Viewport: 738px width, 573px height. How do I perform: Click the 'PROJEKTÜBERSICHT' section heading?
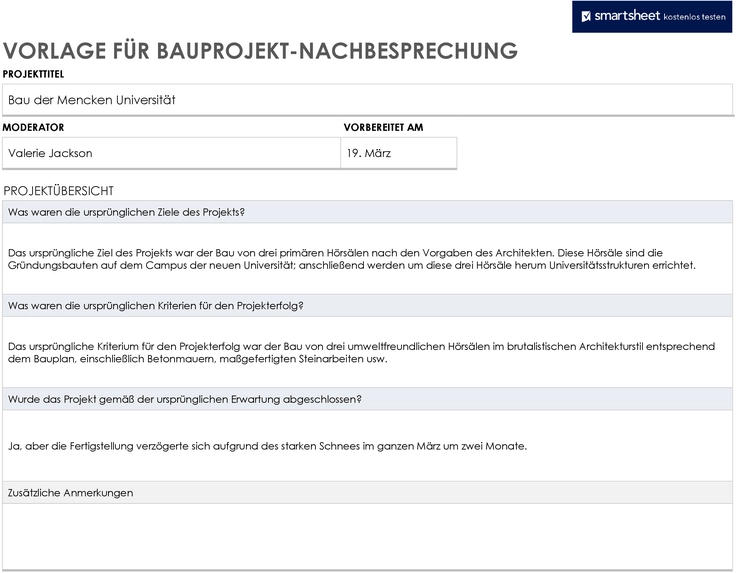tap(58, 191)
